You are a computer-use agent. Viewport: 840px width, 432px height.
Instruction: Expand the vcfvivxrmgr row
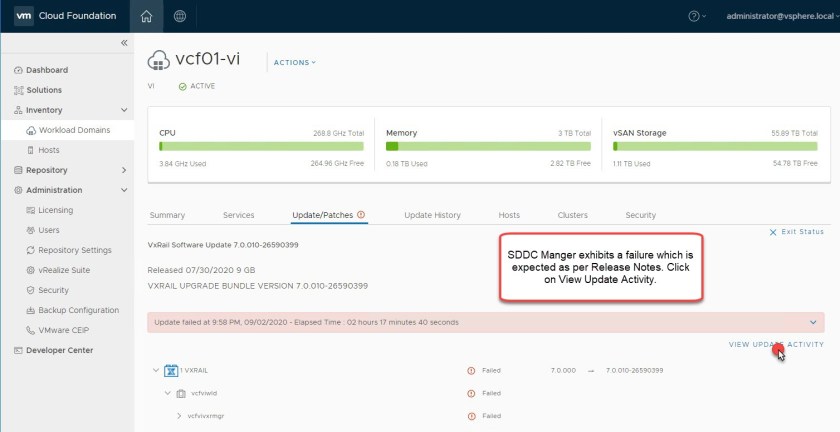[x=179, y=416]
